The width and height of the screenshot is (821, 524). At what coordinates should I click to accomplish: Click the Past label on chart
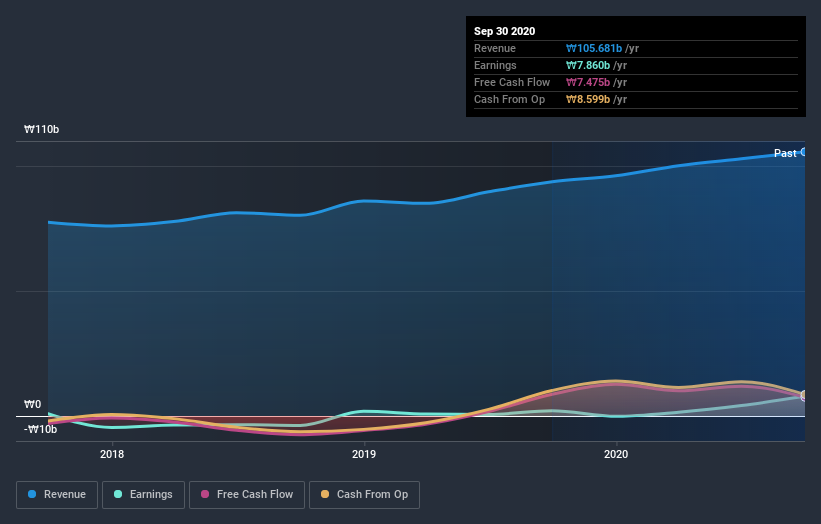tap(785, 153)
